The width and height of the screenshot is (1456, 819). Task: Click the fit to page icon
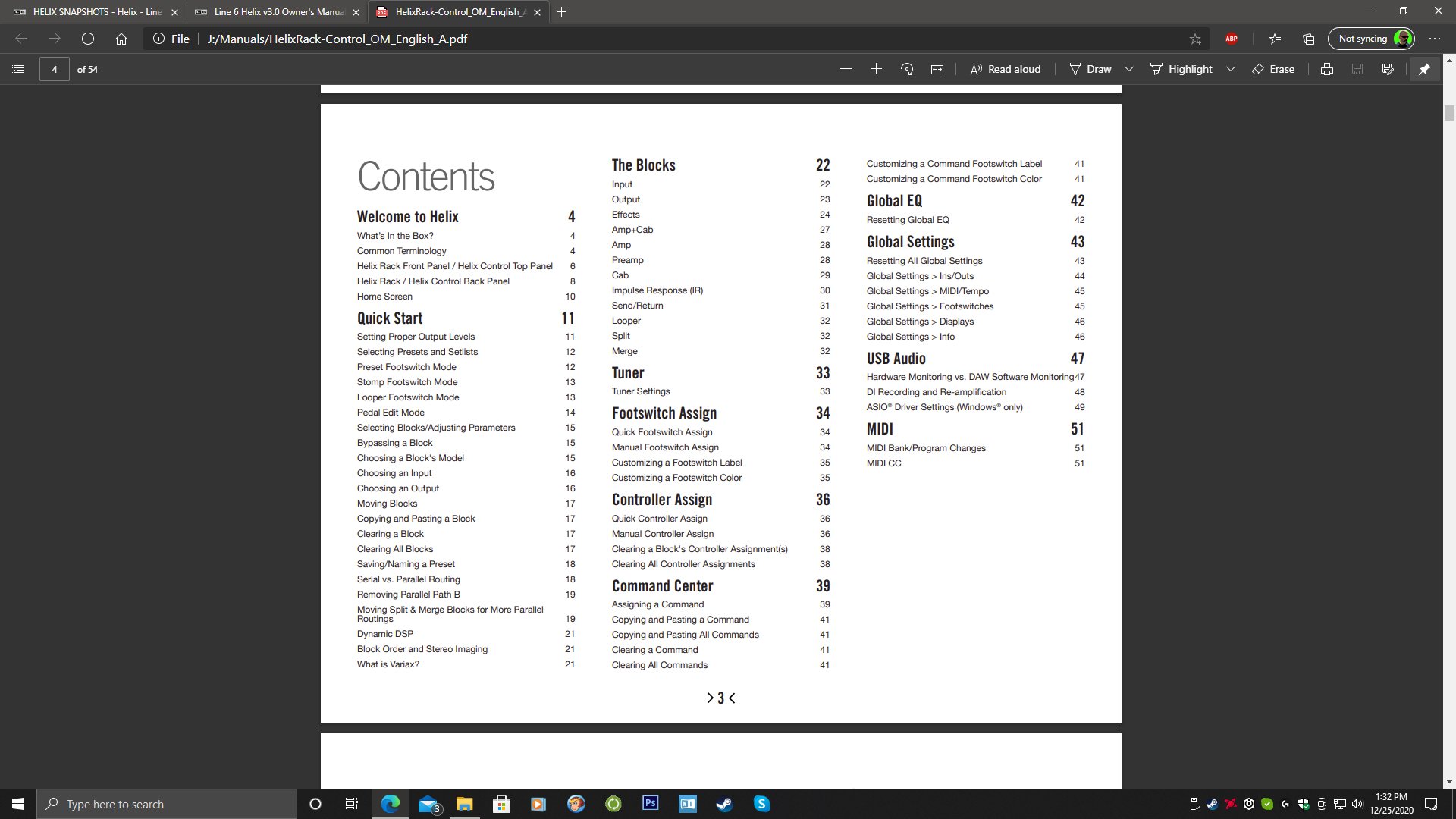point(937,69)
